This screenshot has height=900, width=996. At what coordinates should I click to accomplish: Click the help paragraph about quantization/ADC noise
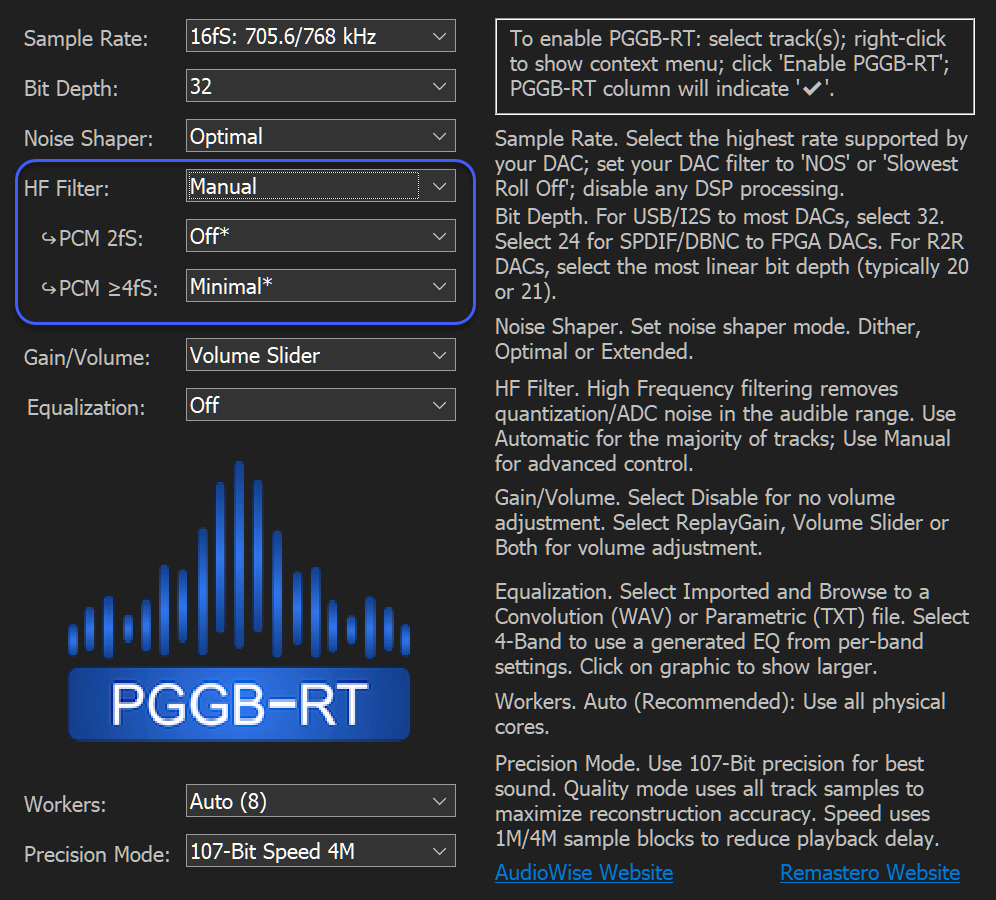[x=725, y=426]
